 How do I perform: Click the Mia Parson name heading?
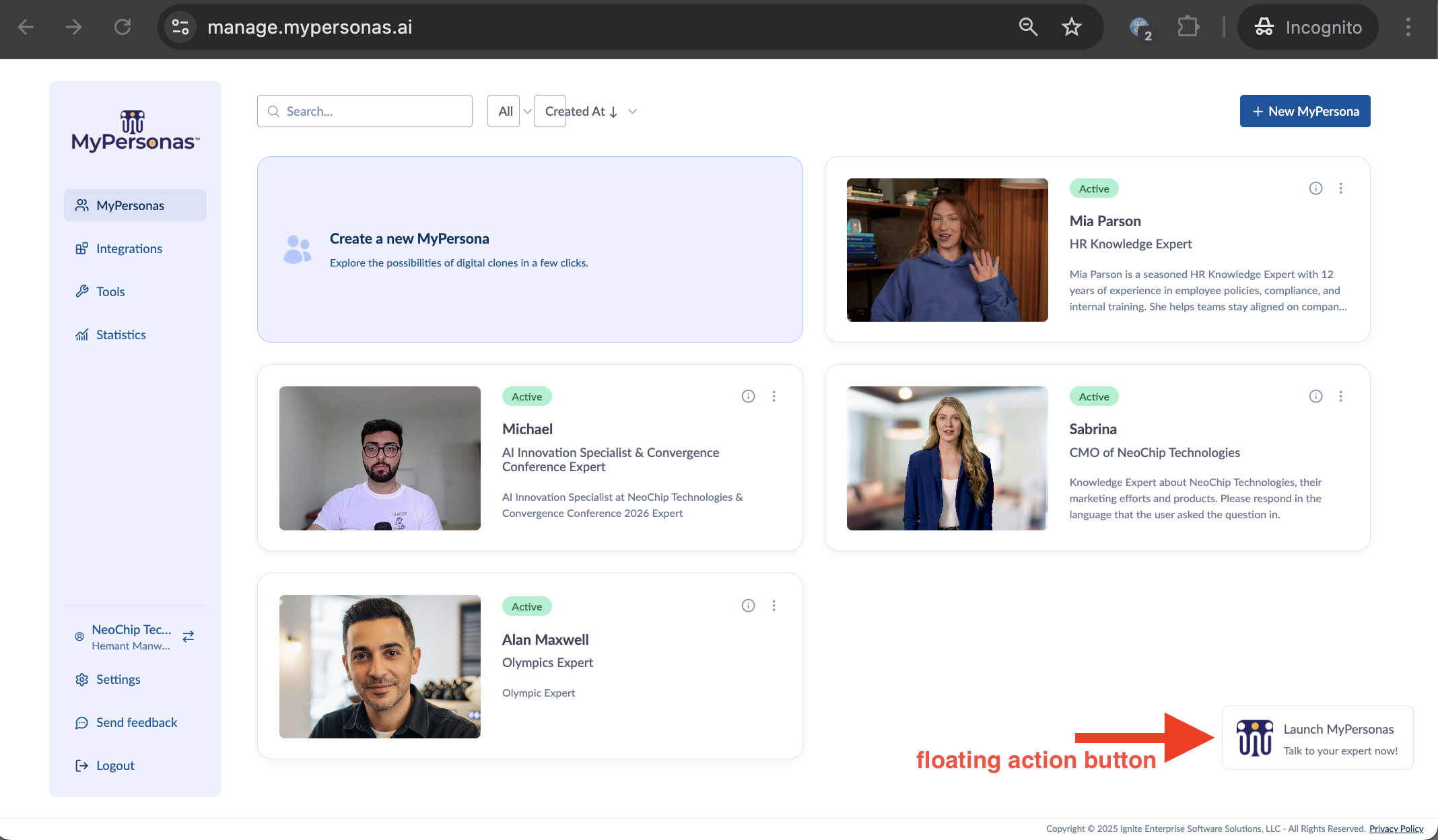[x=1105, y=221]
